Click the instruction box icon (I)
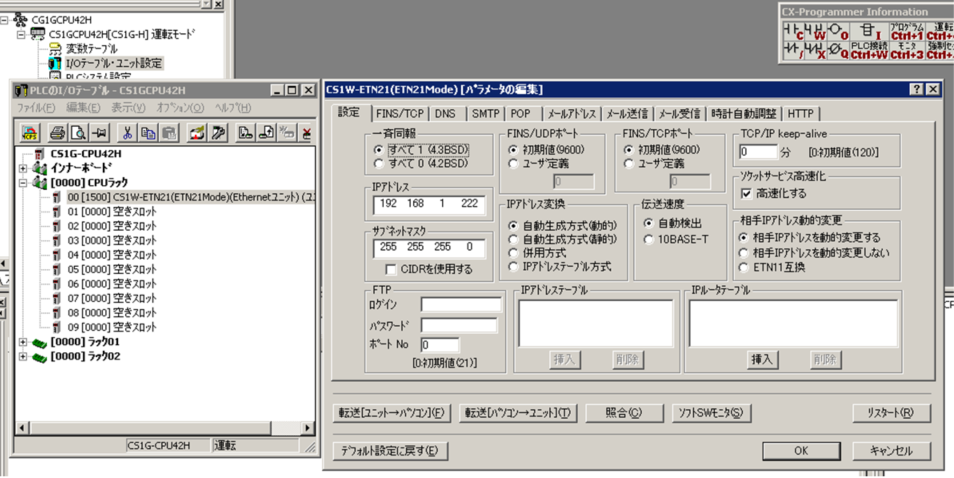 click(x=869, y=31)
